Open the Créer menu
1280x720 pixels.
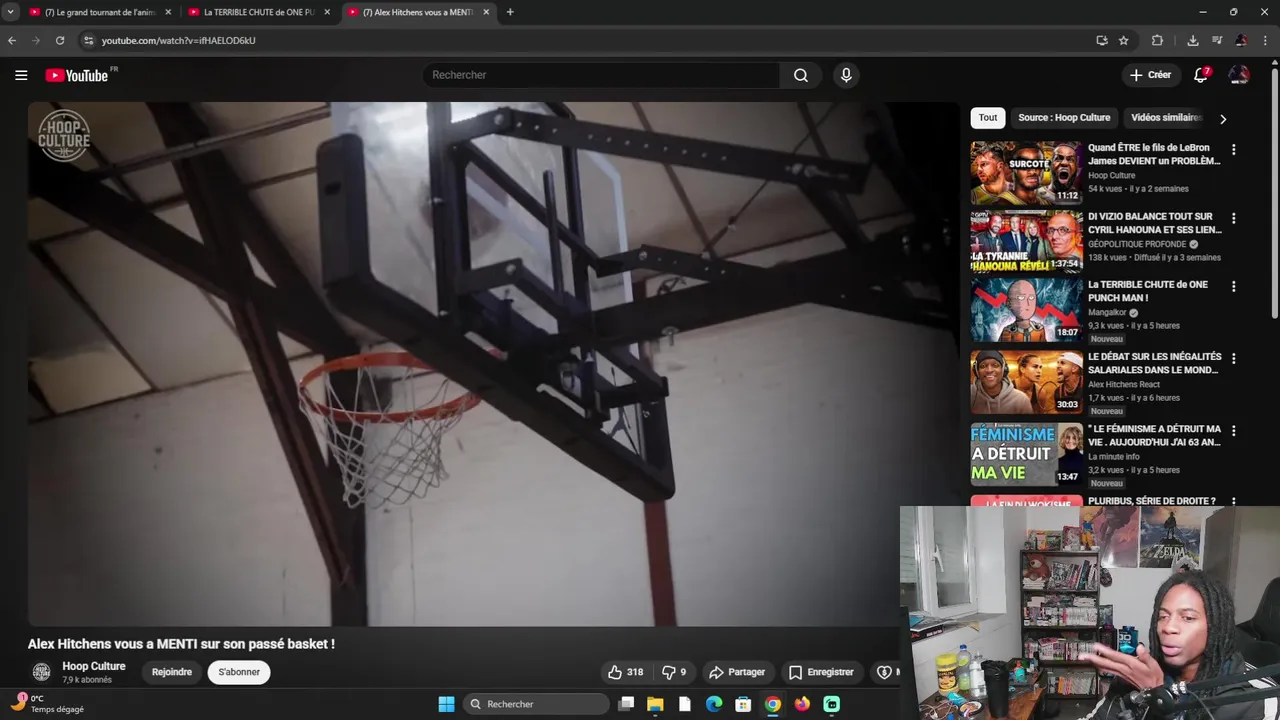click(x=1150, y=75)
